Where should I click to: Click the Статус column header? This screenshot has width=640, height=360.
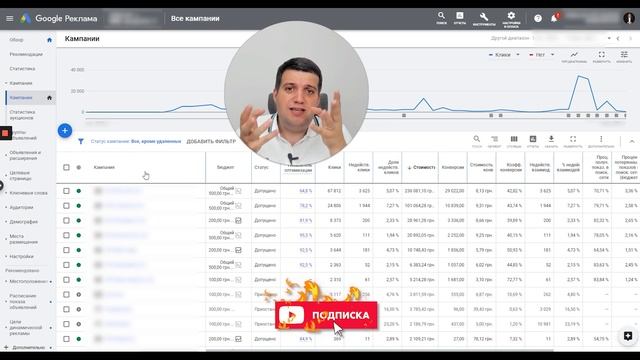(x=261, y=167)
